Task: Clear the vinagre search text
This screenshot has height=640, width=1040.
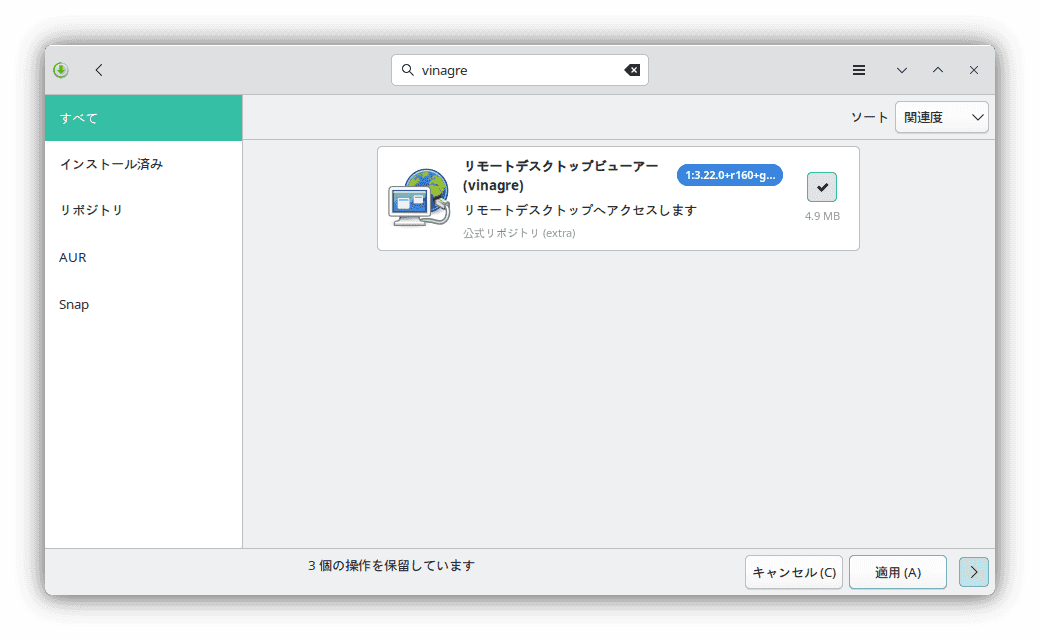Action: click(632, 70)
